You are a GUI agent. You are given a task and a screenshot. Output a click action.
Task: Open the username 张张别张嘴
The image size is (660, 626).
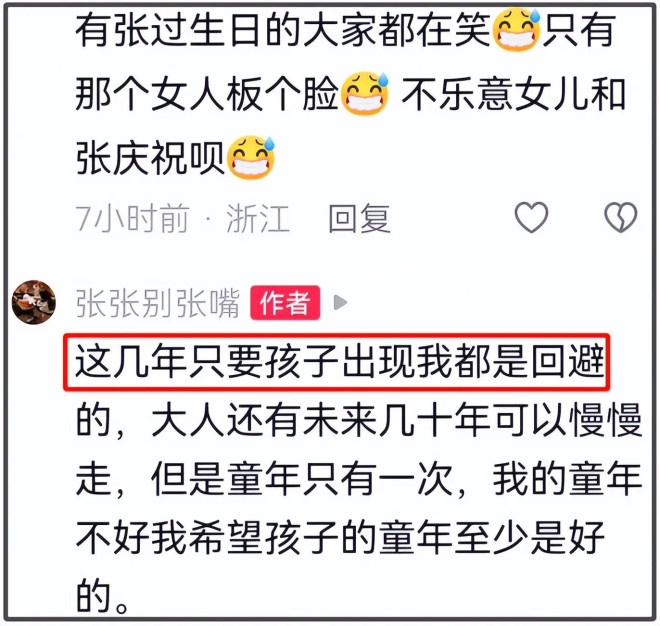click(158, 303)
